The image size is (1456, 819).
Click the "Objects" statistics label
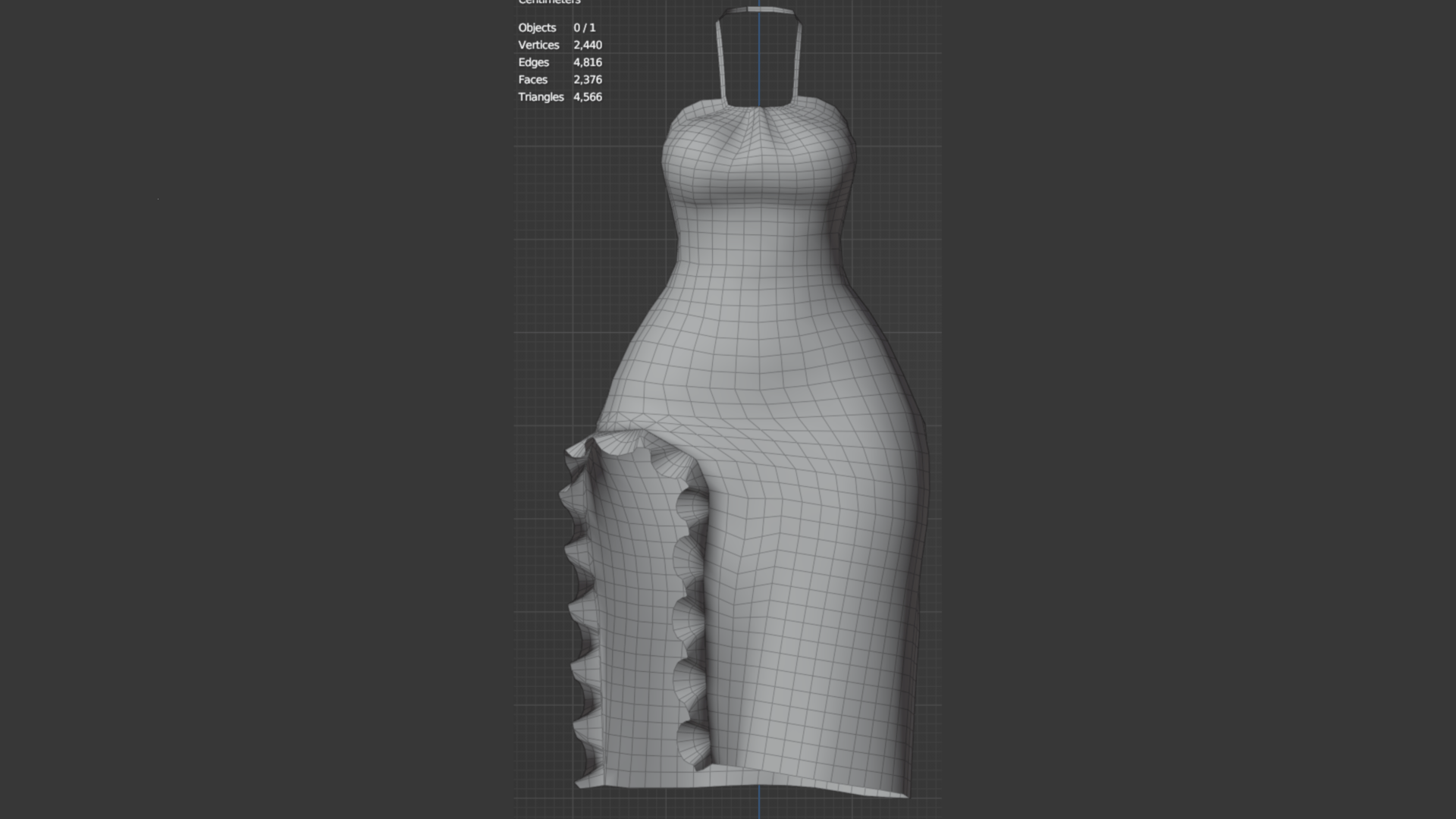pyautogui.click(x=537, y=27)
